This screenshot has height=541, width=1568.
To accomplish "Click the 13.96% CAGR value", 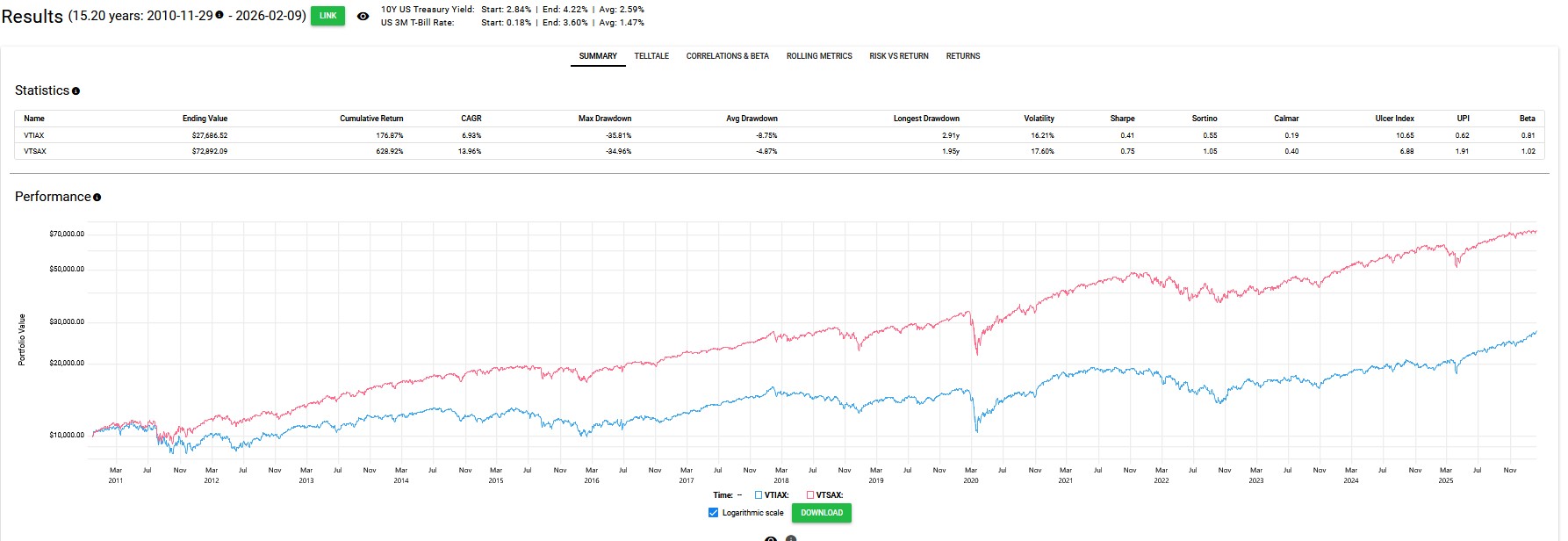I will 470,152.
